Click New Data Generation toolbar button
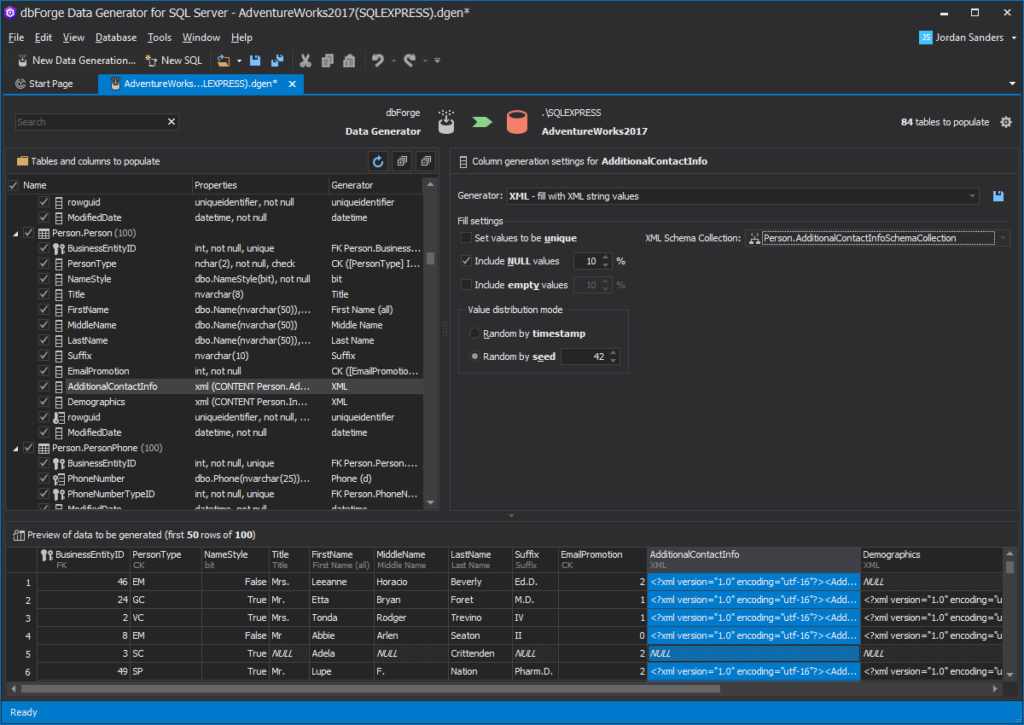The height and width of the screenshot is (725, 1024). click(x=76, y=61)
